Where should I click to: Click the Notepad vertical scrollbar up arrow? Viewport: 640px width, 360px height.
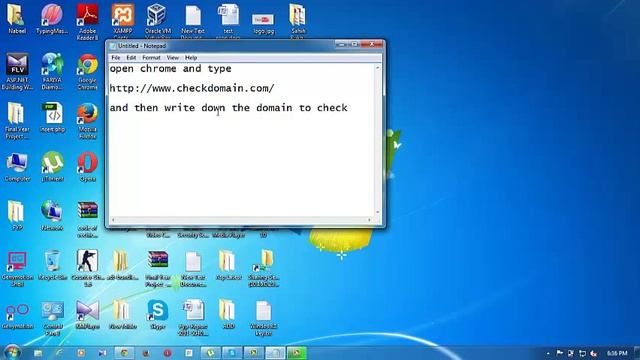click(378, 68)
